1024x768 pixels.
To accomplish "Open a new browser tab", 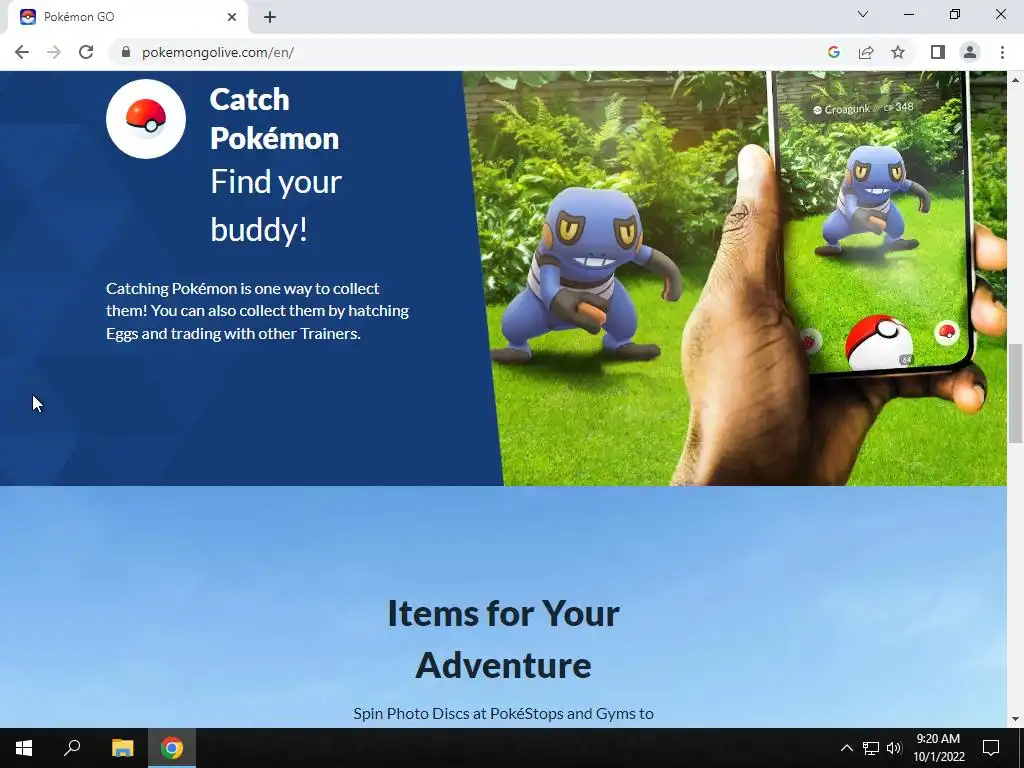I will [x=270, y=17].
